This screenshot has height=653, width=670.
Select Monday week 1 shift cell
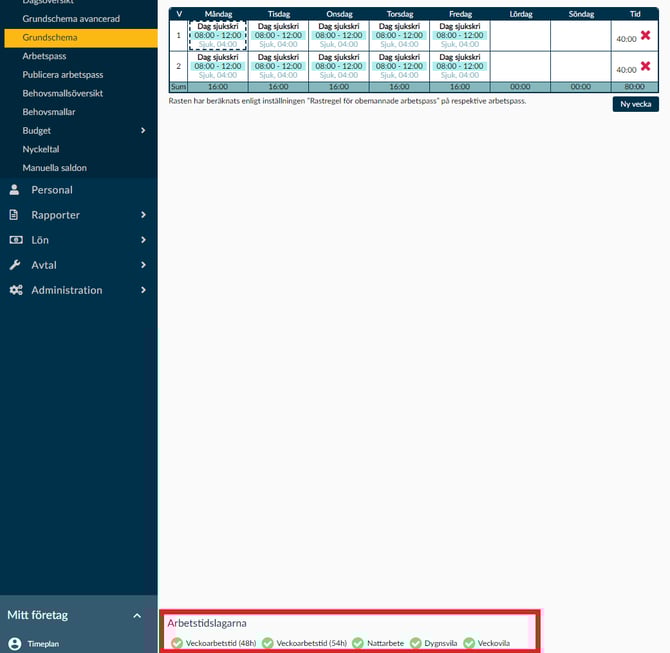click(x=218, y=35)
